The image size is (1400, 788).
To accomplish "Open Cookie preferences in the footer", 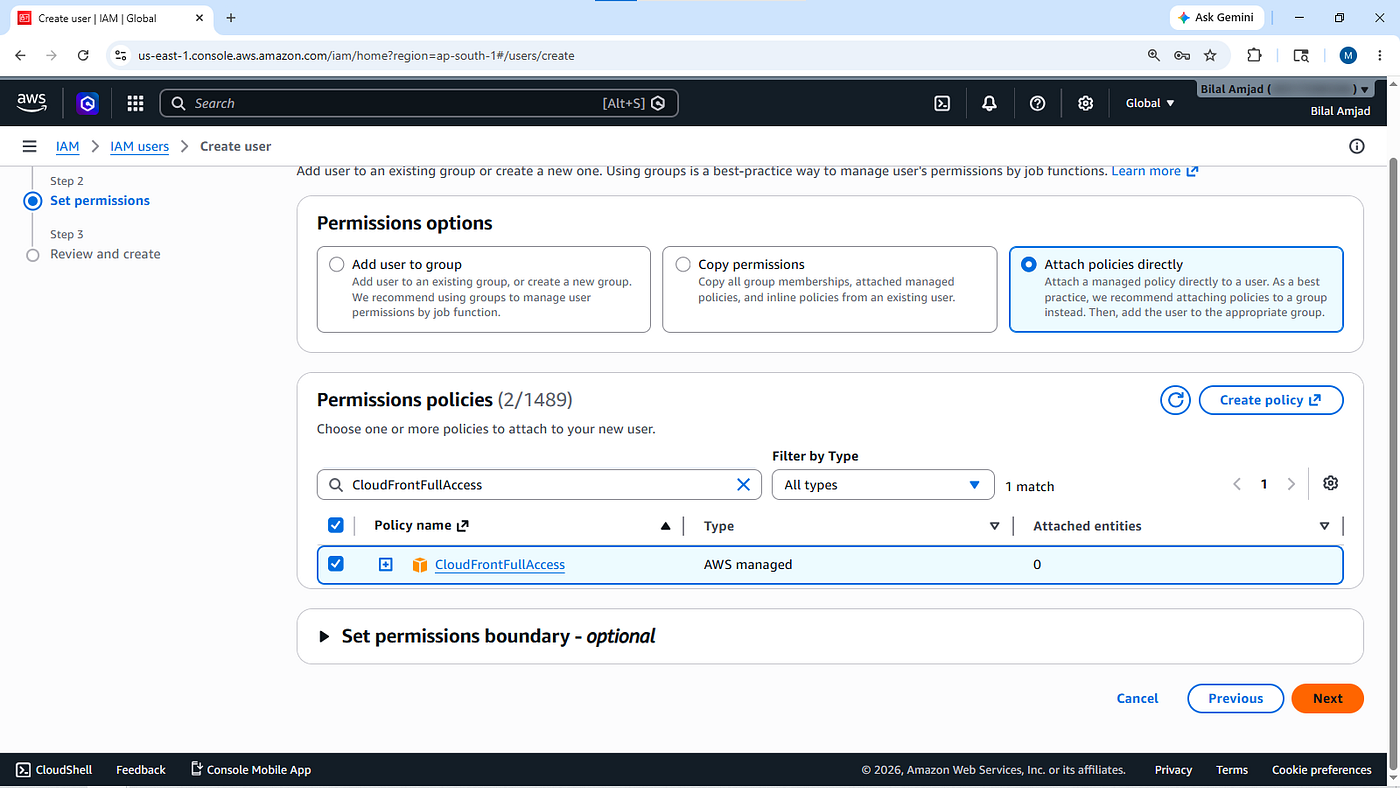I will click(1322, 770).
